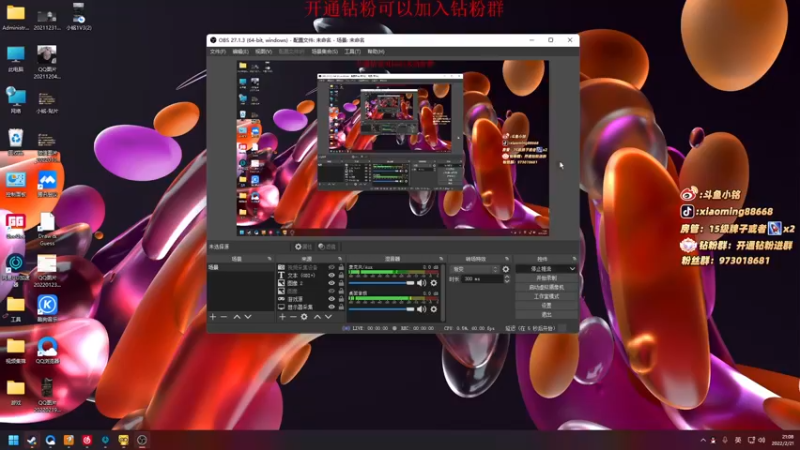Open the 回收站 recycle bin desktop icon

coord(16,142)
